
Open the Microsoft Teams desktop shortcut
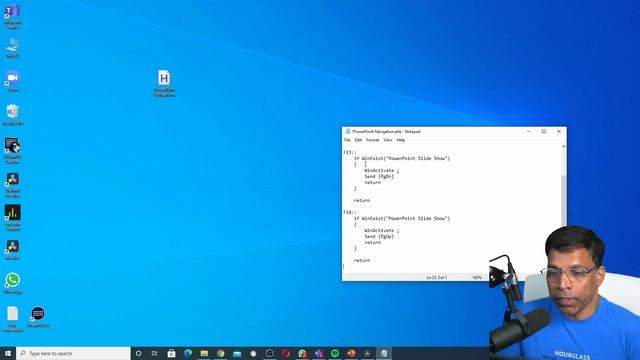12,16
